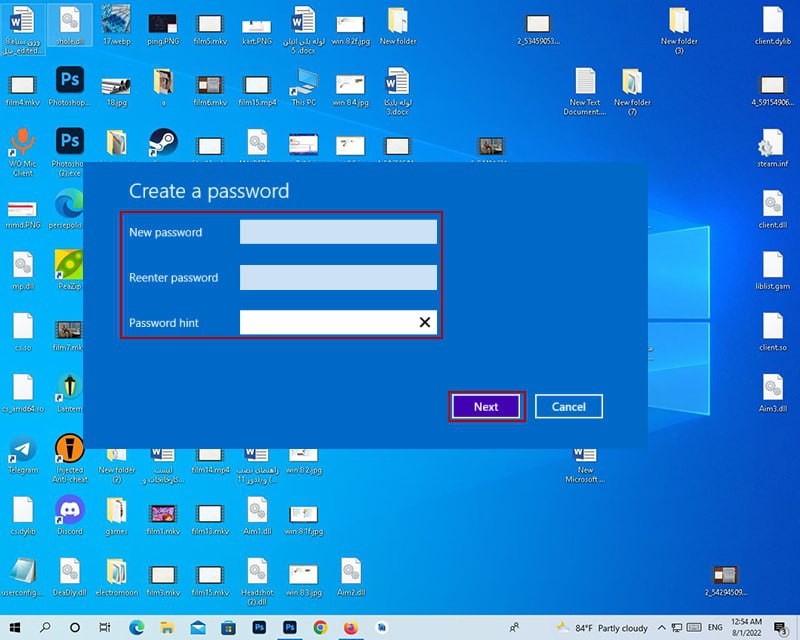This screenshot has height=640, width=800.
Task: Click the New password input field
Action: coord(338,232)
